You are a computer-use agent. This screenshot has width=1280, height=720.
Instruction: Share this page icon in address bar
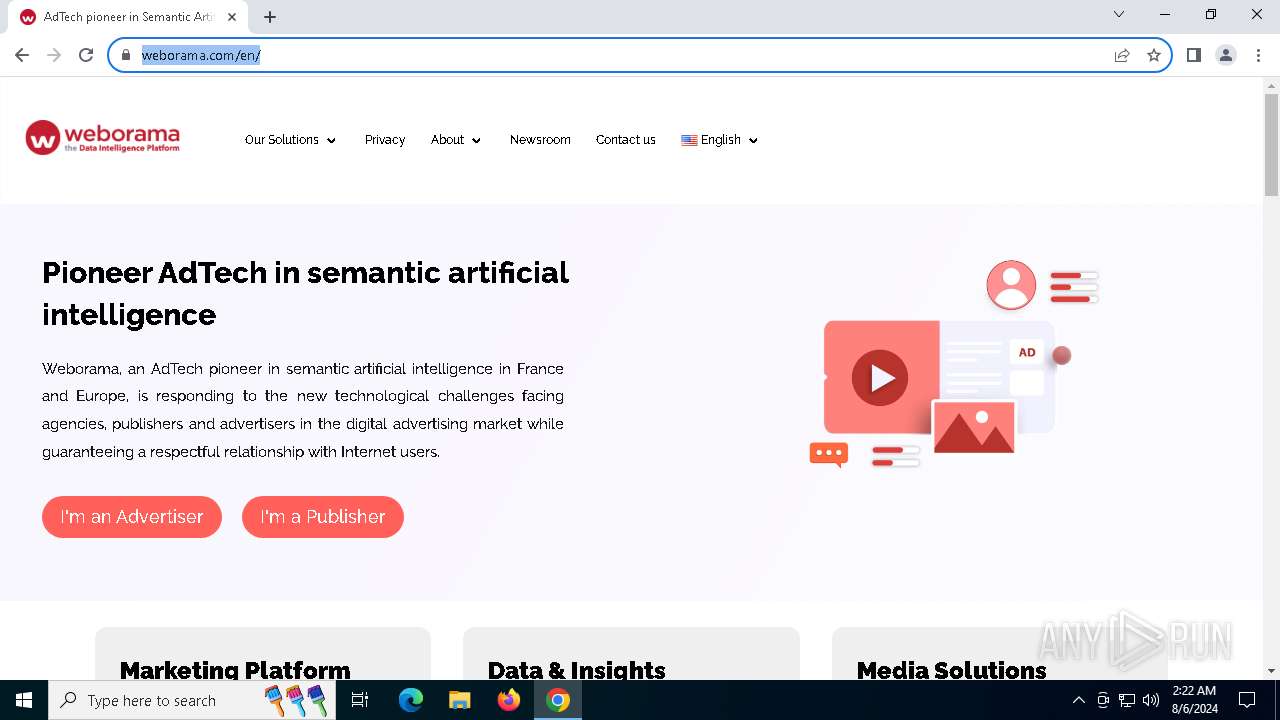(x=1122, y=55)
